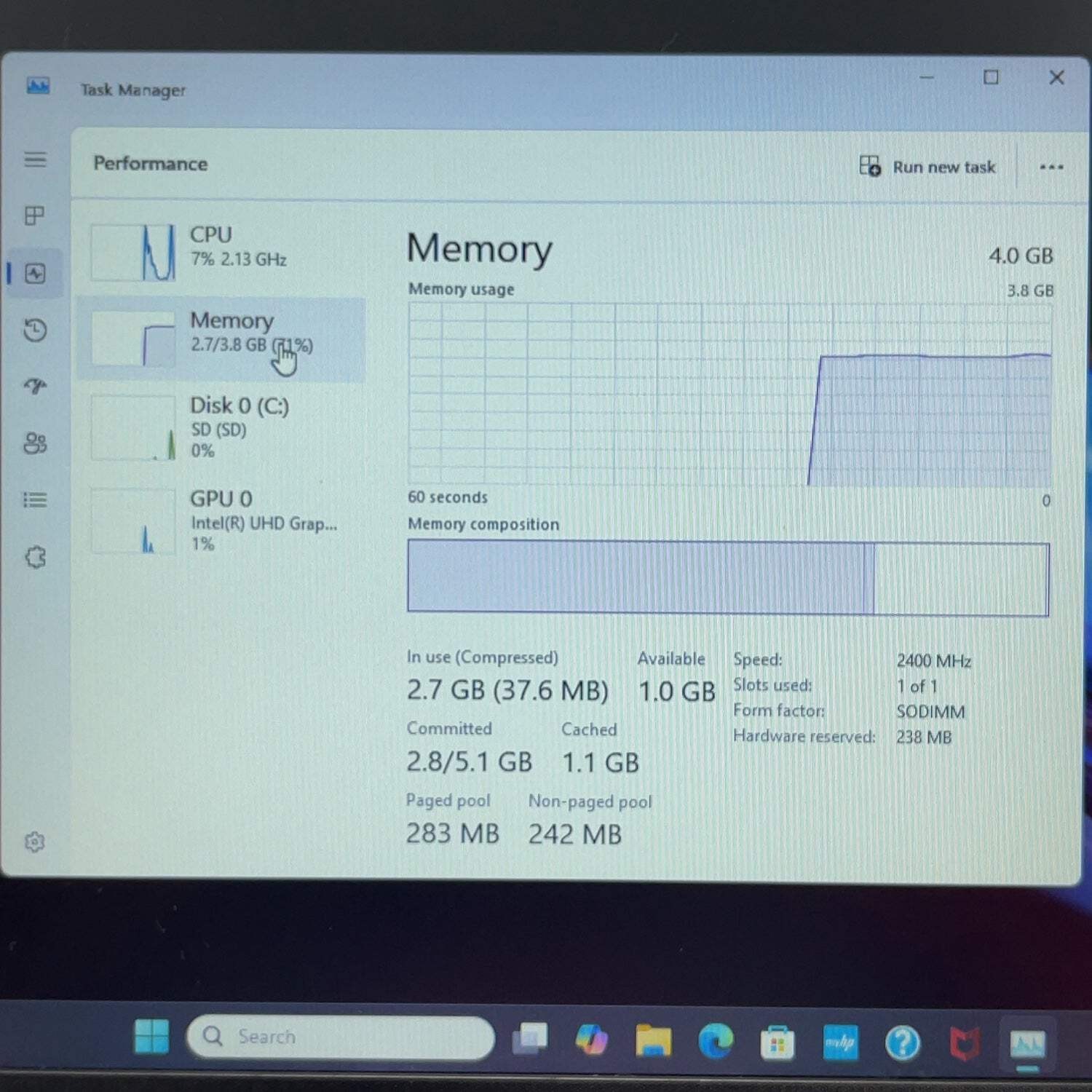Viewport: 1092px width, 1092px height.
Task: Click the 'In use (Compressed)' label
Action: [482, 657]
